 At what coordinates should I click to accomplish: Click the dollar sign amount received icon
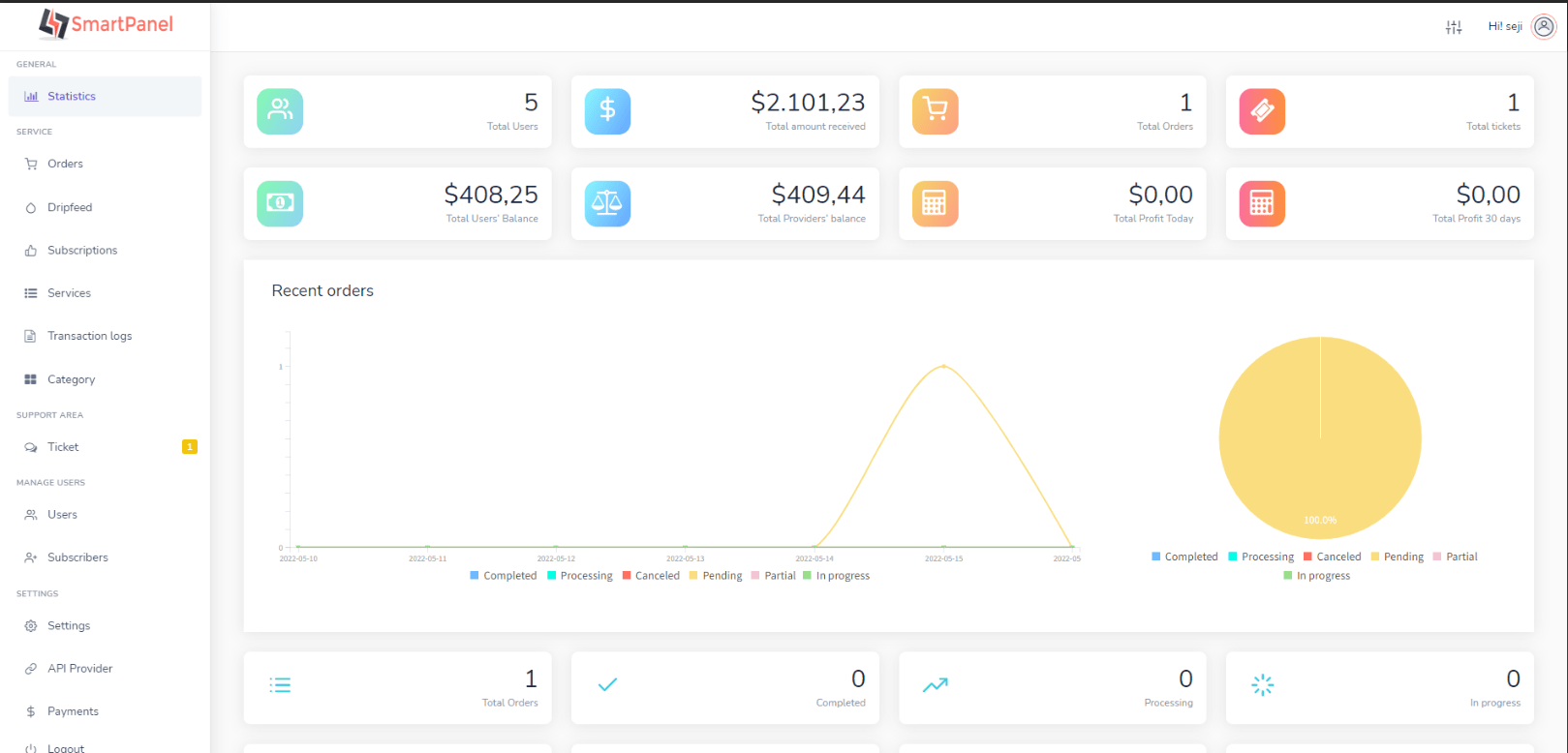(607, 111)
